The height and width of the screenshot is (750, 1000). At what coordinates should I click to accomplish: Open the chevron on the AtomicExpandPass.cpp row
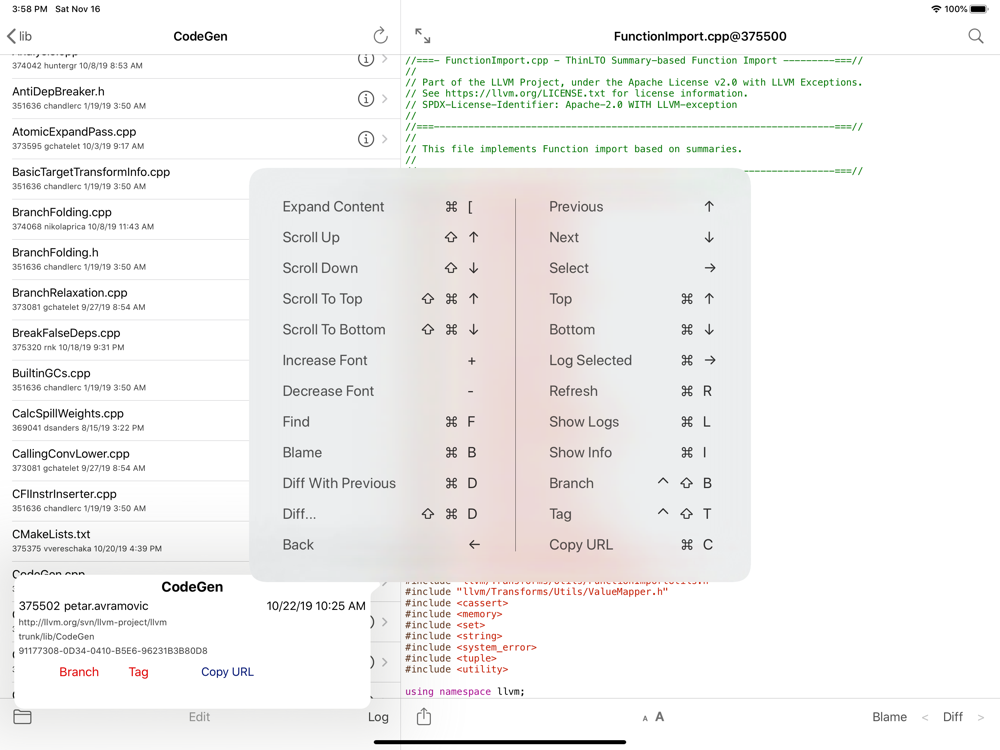click(x=385, y=138)
